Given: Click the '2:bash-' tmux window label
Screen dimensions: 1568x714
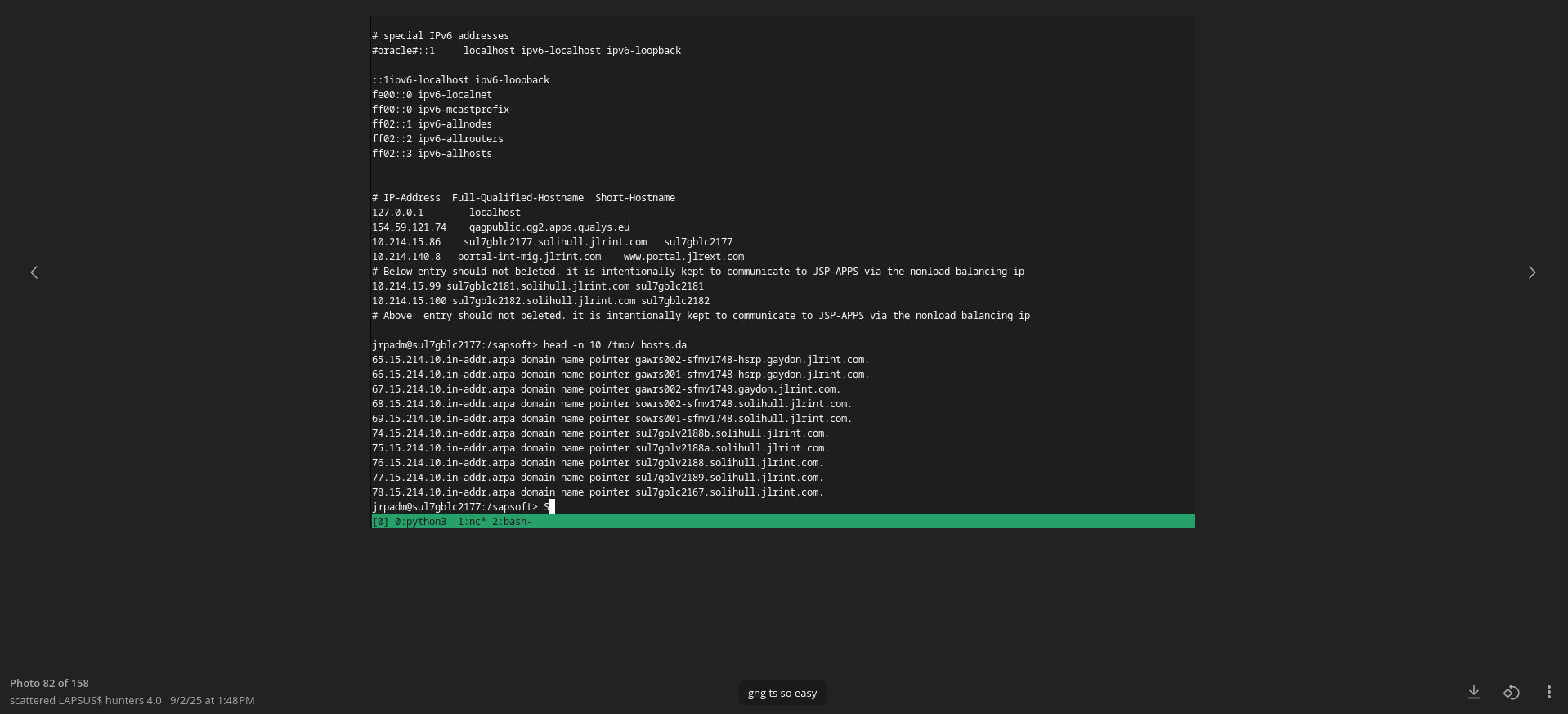Looking at the screenshot, I should (512, 522).
